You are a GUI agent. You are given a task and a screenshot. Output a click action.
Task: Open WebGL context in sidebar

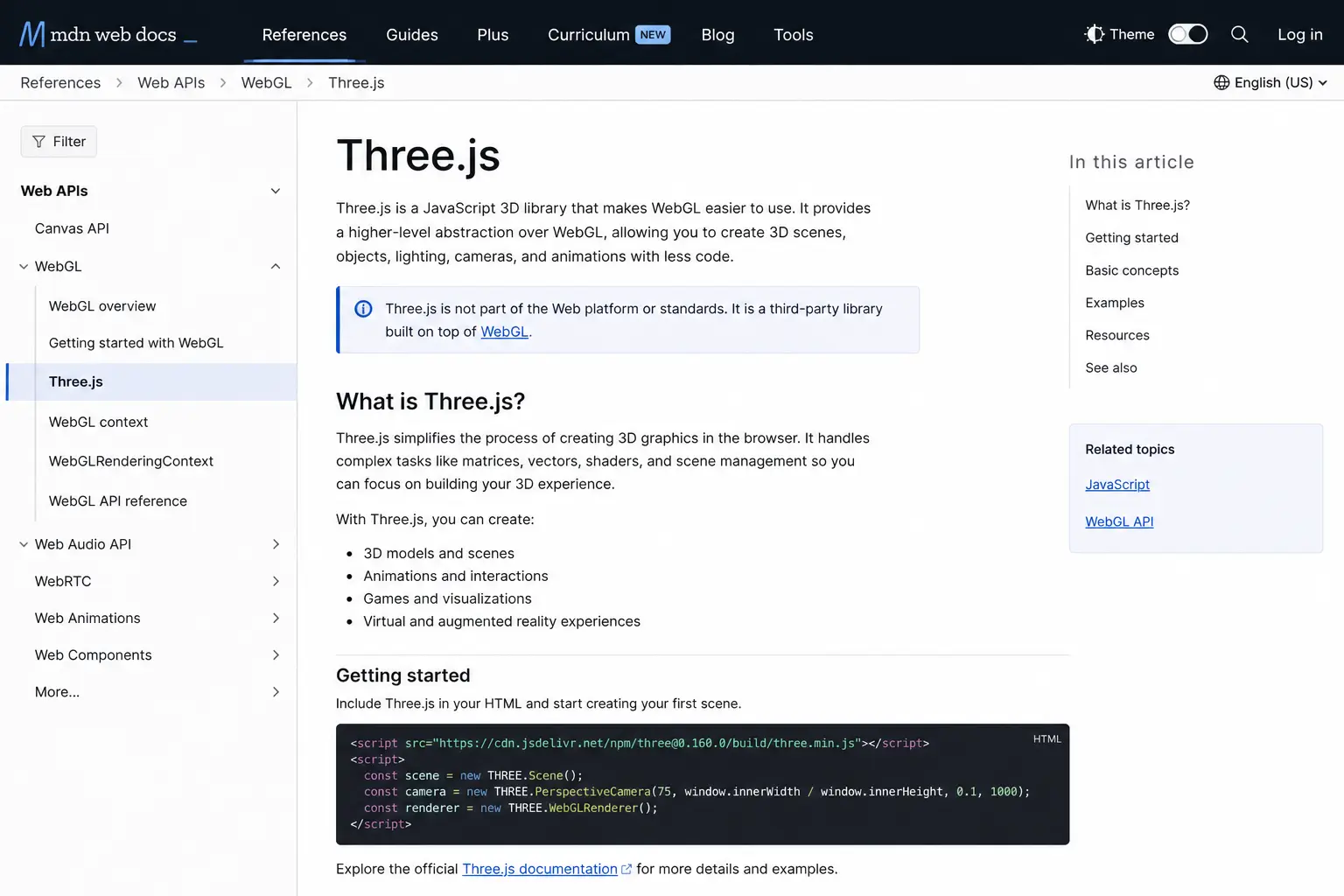(x=98, y=422)
